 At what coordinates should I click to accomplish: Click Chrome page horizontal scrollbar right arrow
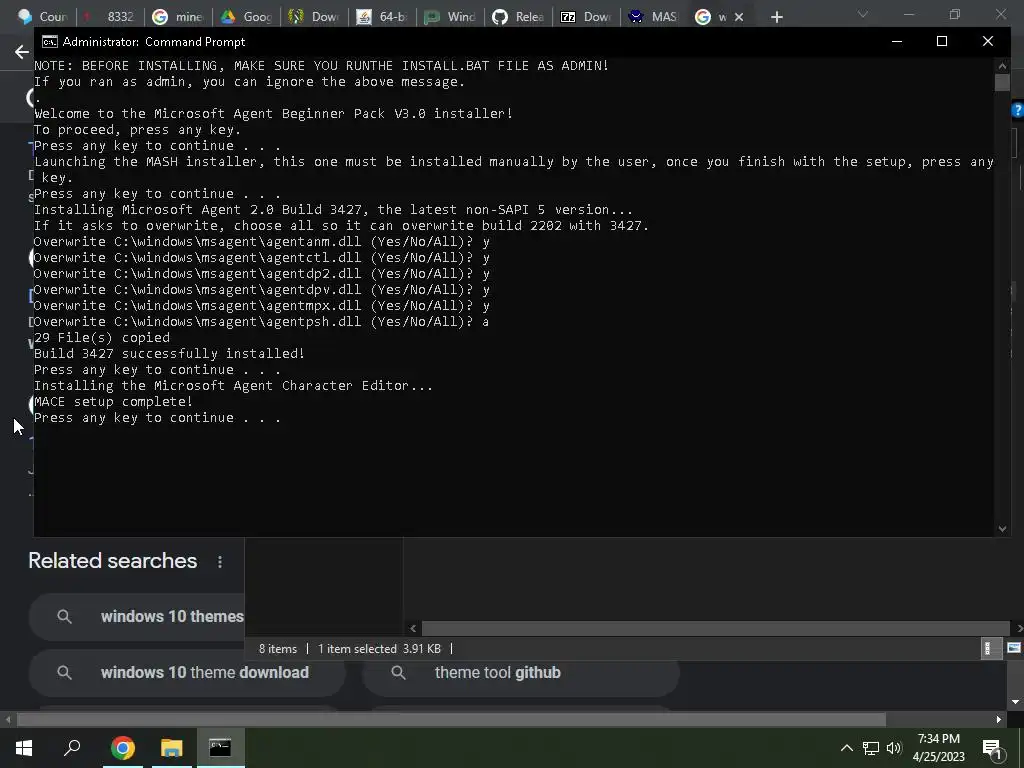(x=999, y=720)
